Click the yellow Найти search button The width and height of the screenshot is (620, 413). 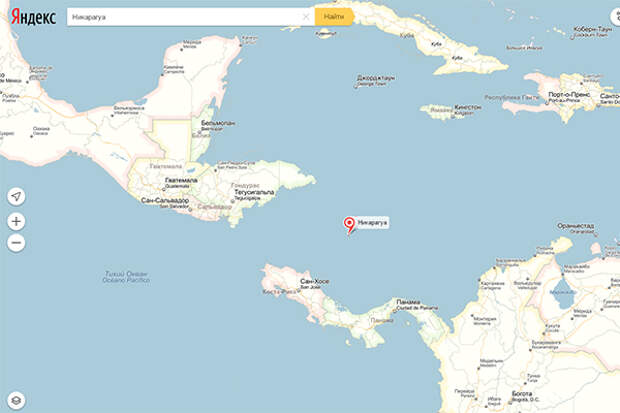click(x=333, y=17)
